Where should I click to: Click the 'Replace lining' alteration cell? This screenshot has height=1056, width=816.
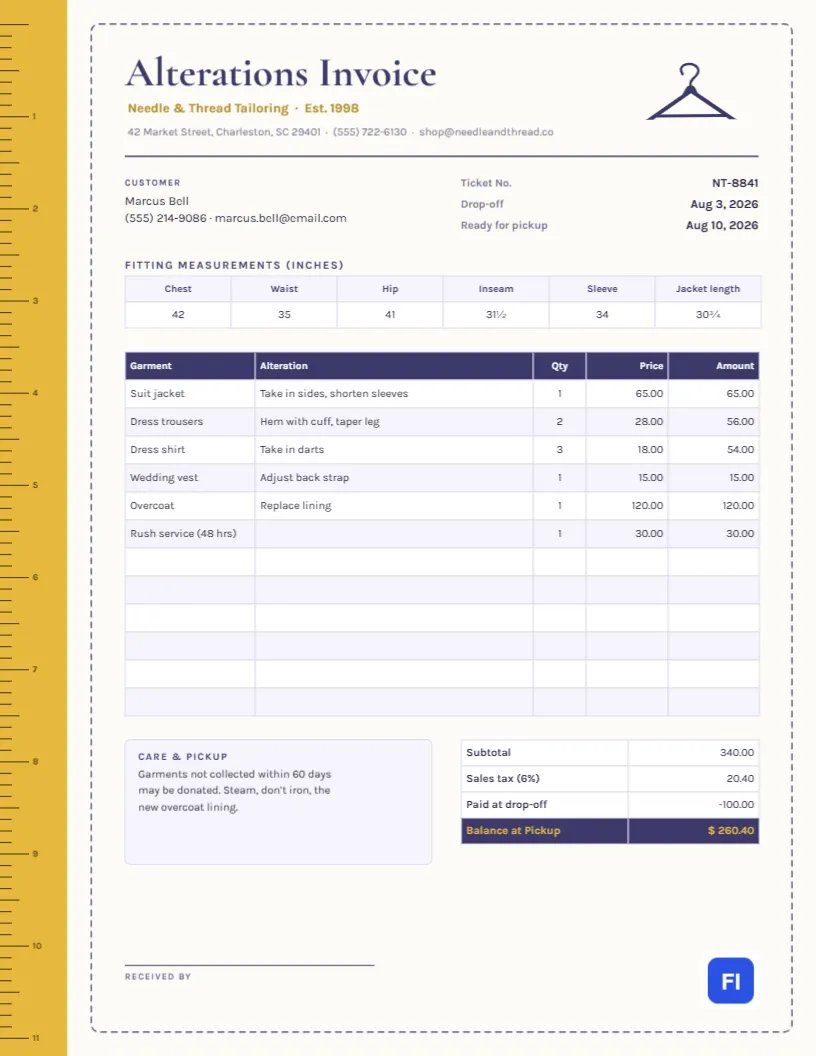[394, 505]
